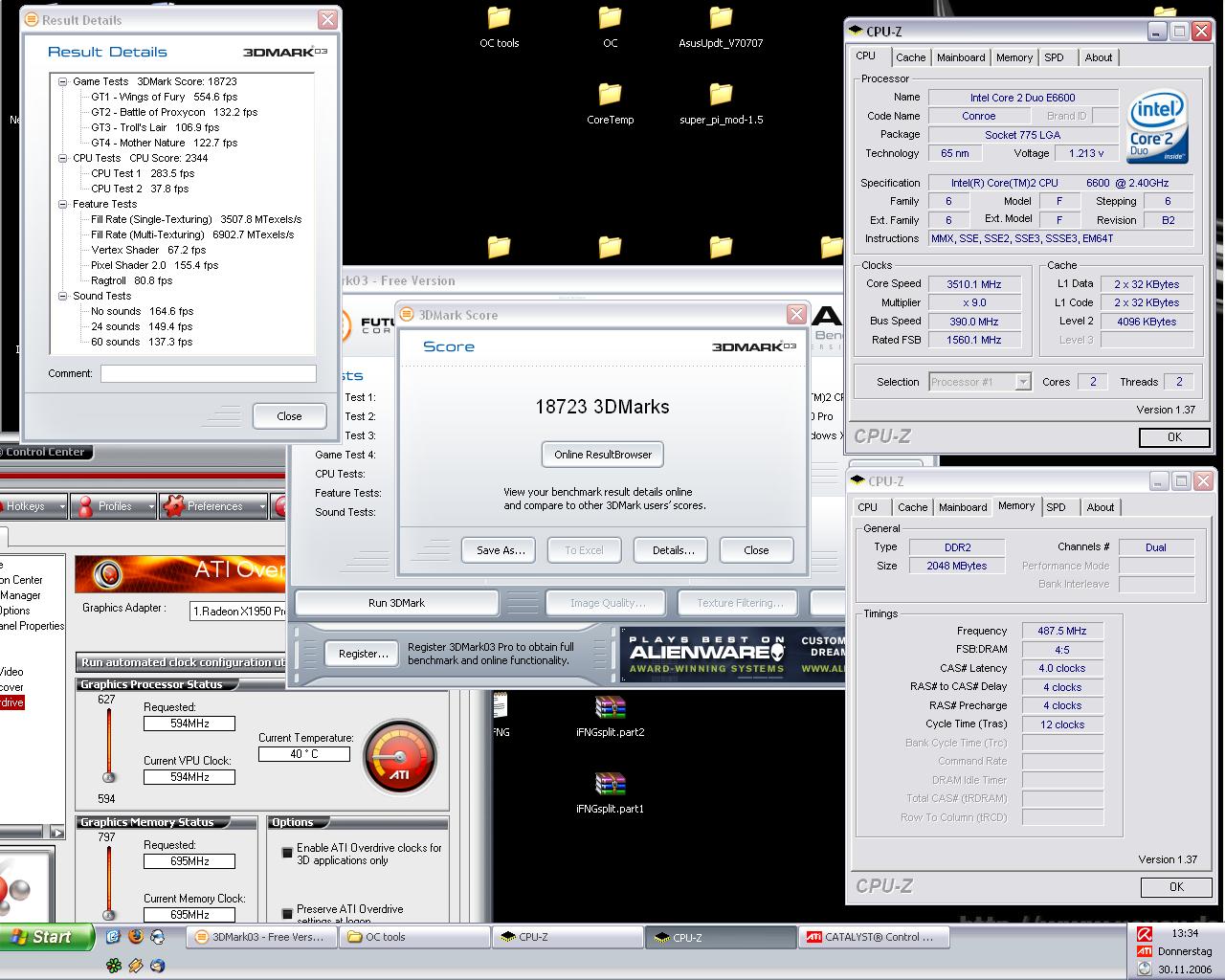The height and width of the screenshot is (980, 1225).
Task: Click the Intel Core 2 Duo logo
Action: [1157, 125]
